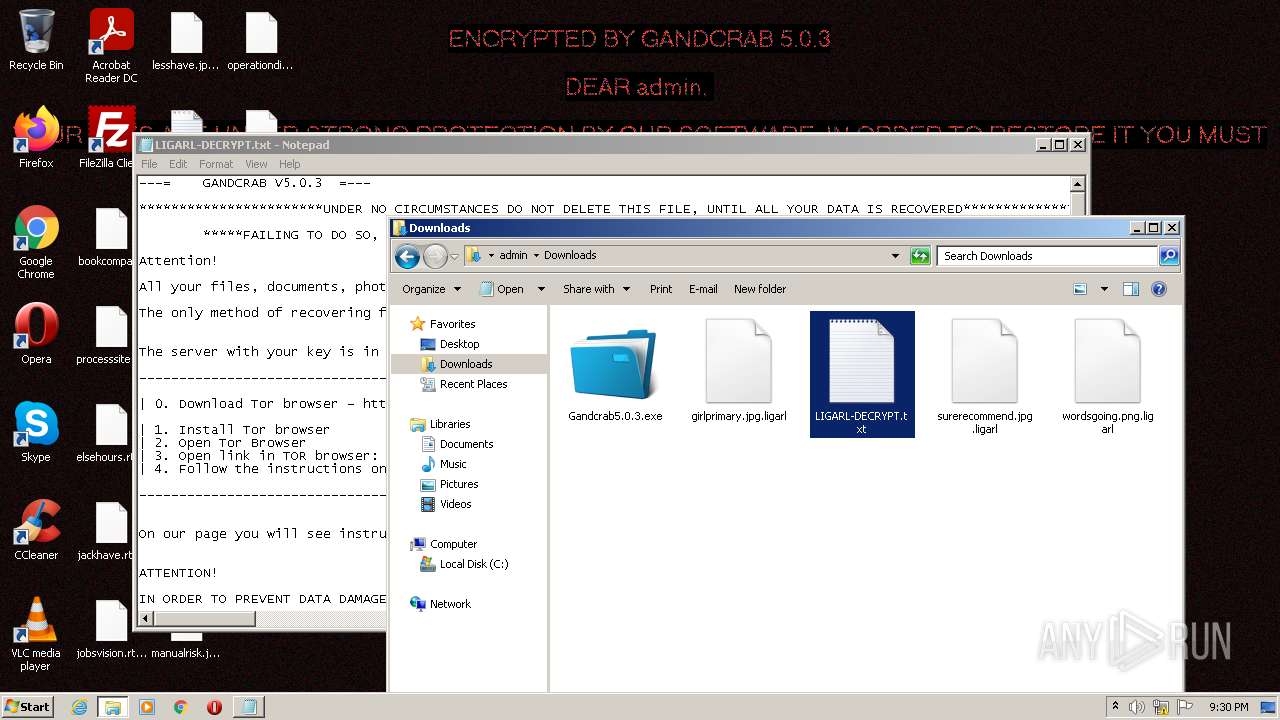Select girlprimary.jpg.ligarl file
The image size is (1280, 720).
739,372
